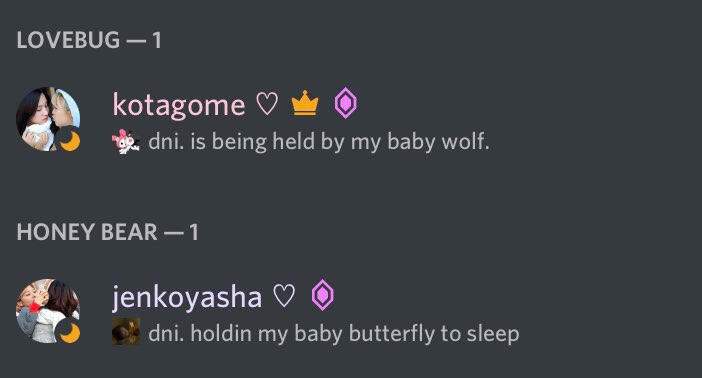Open kotagome's profile avatar

[48, 119]
